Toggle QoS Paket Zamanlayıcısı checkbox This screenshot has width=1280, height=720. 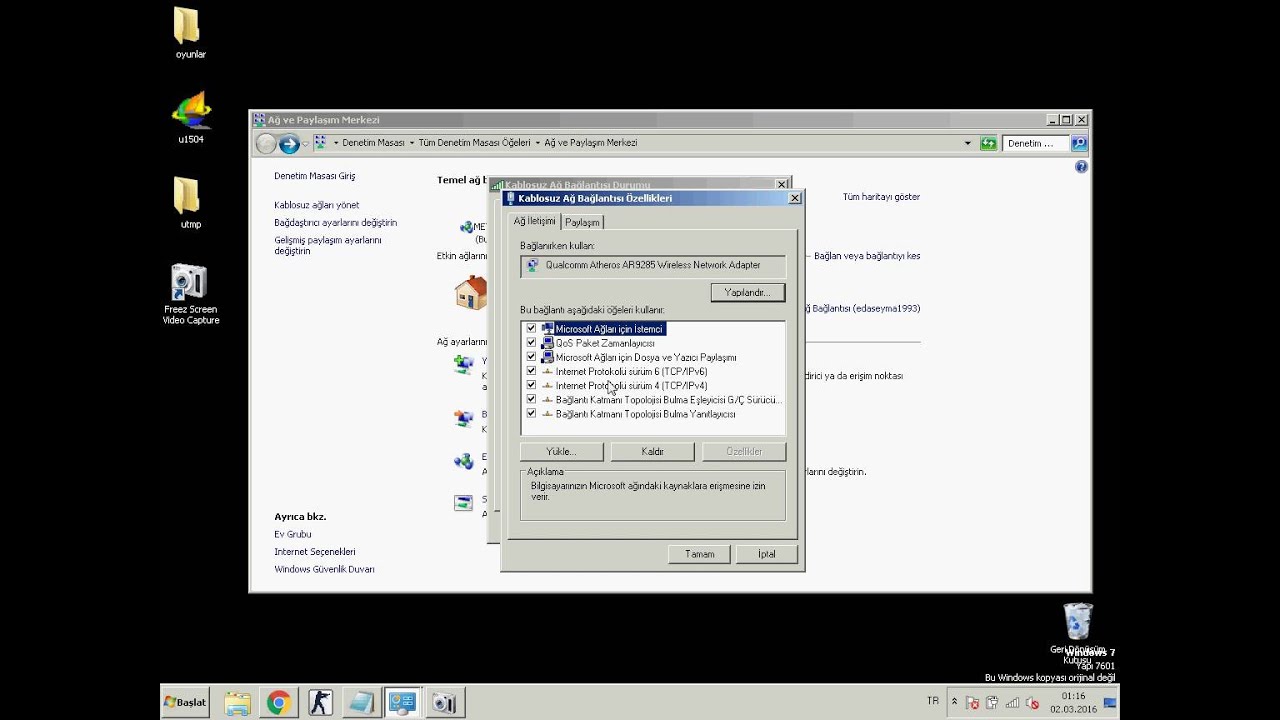pos(531,343)
